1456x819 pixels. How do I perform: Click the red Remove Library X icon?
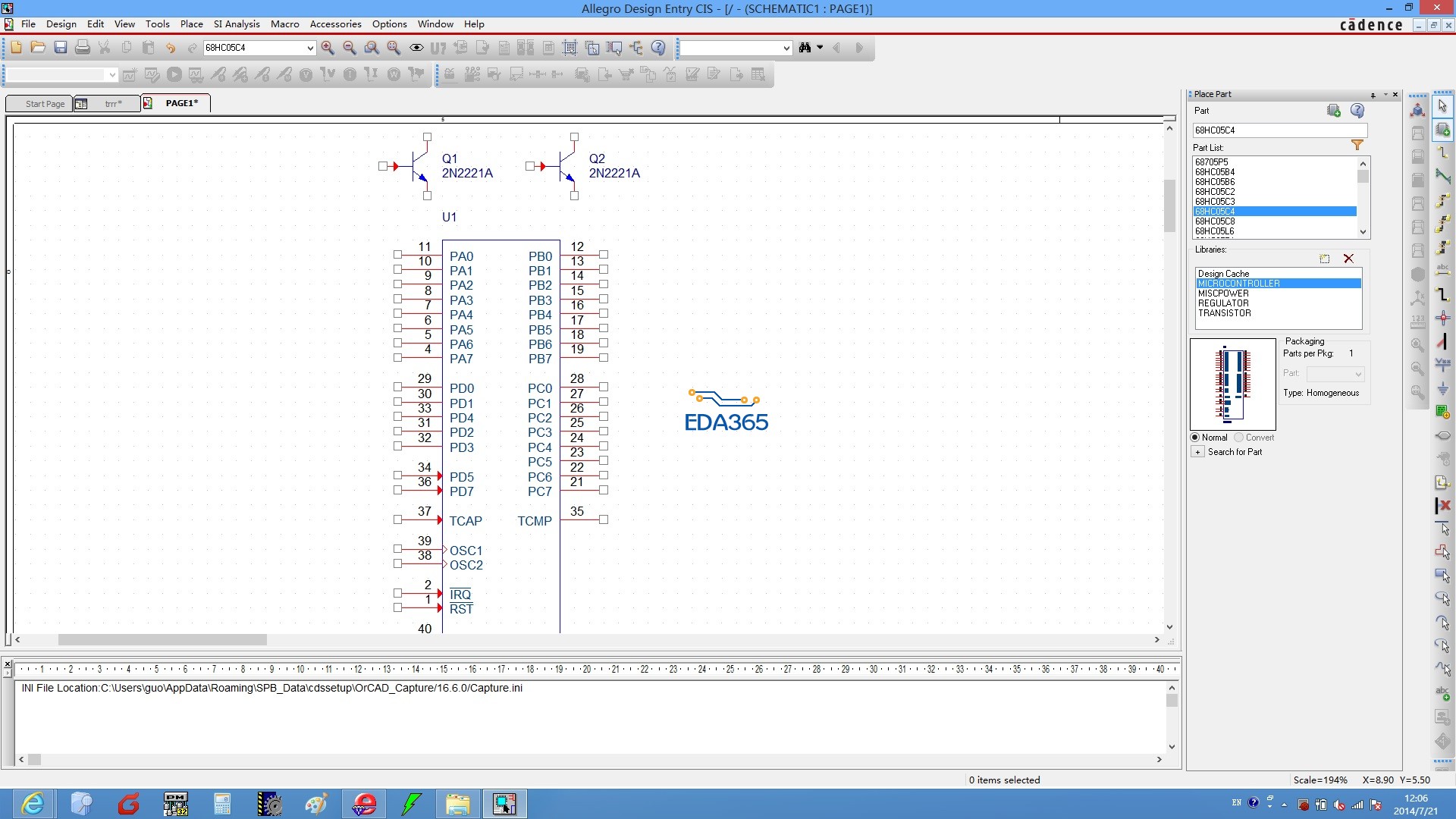tap(1348, 259)
